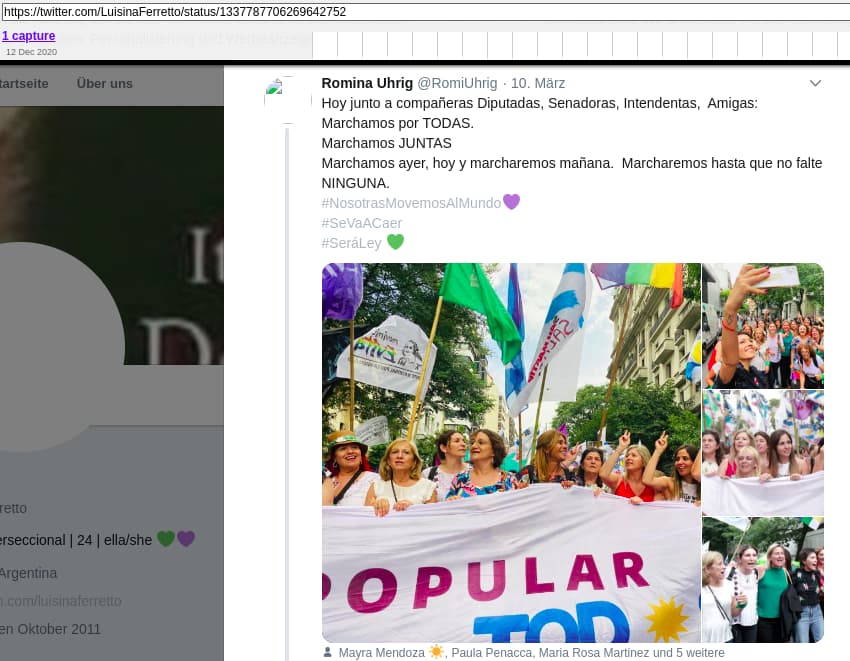Open the dimmed profile header banner image
The image size is (850, 661).
(112, 235)
